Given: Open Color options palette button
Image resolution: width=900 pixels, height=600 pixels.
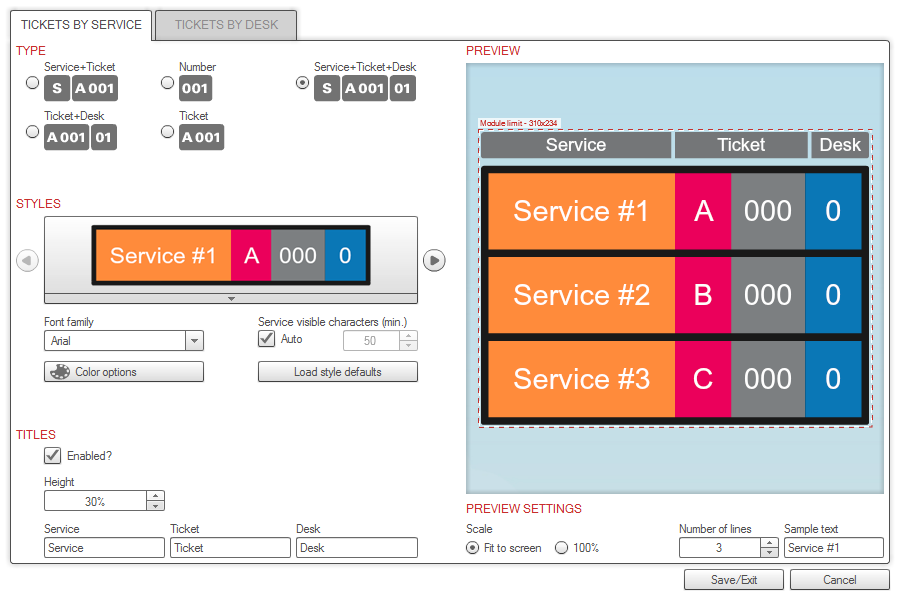Looking at the screenshot, I should [x=124, y=371].
